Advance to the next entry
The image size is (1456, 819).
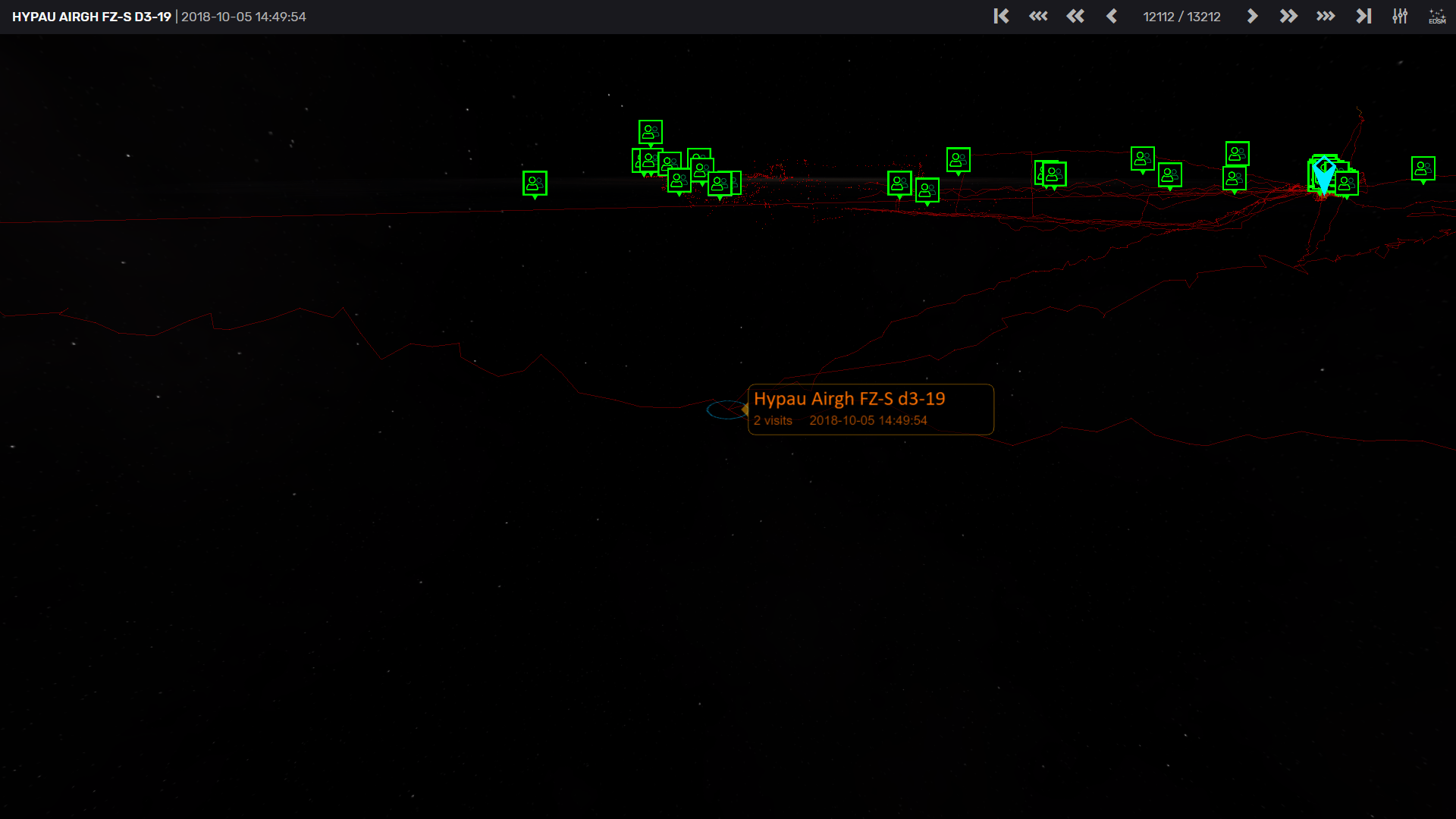click(1252, 16)
